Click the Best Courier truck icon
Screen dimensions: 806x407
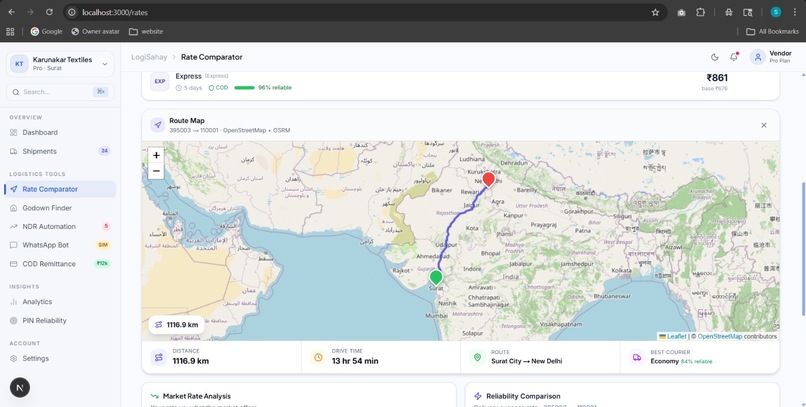(x=637, y=357)
